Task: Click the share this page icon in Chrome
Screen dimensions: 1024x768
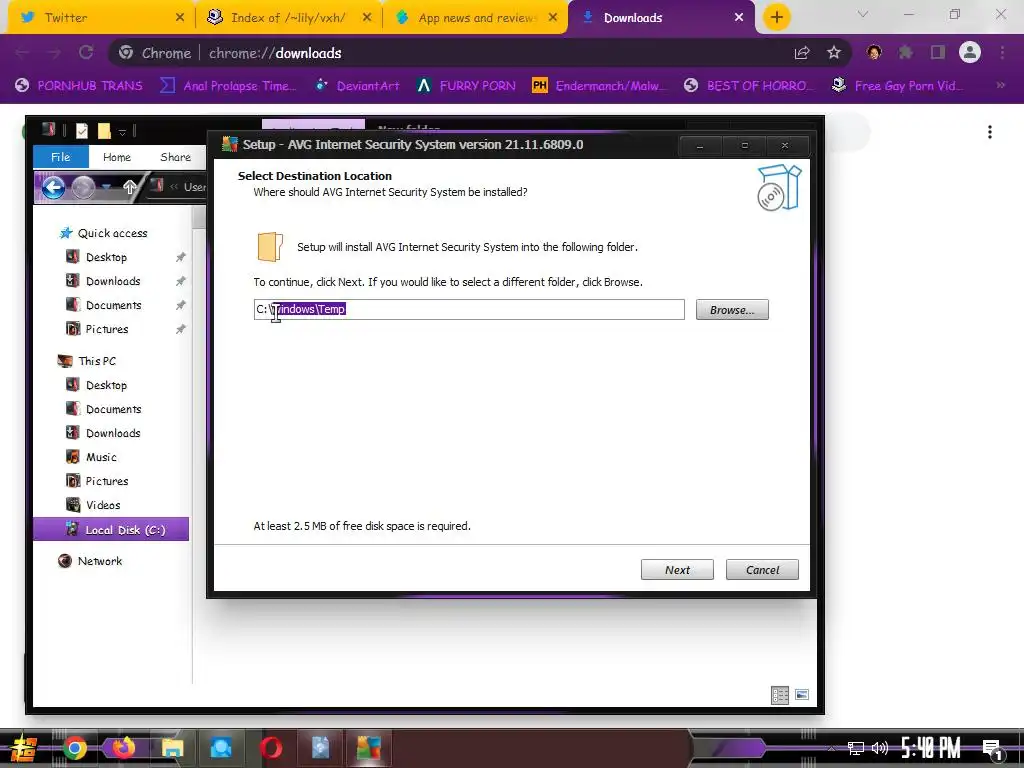Action: (x=802, y=53)
